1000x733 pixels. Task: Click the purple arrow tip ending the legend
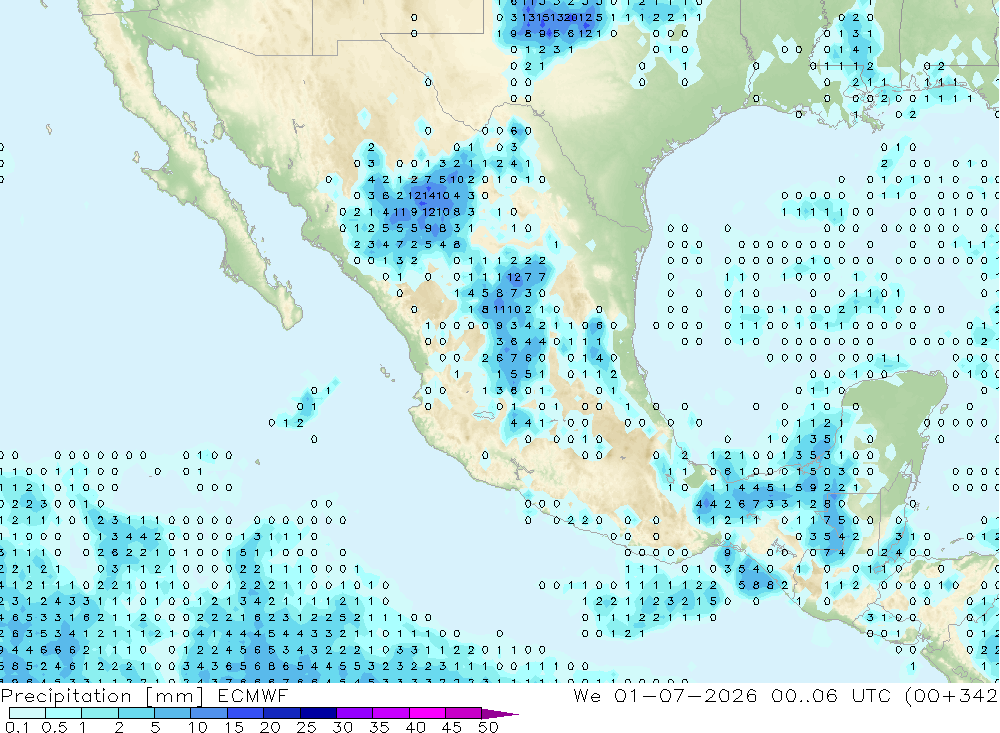500,713
